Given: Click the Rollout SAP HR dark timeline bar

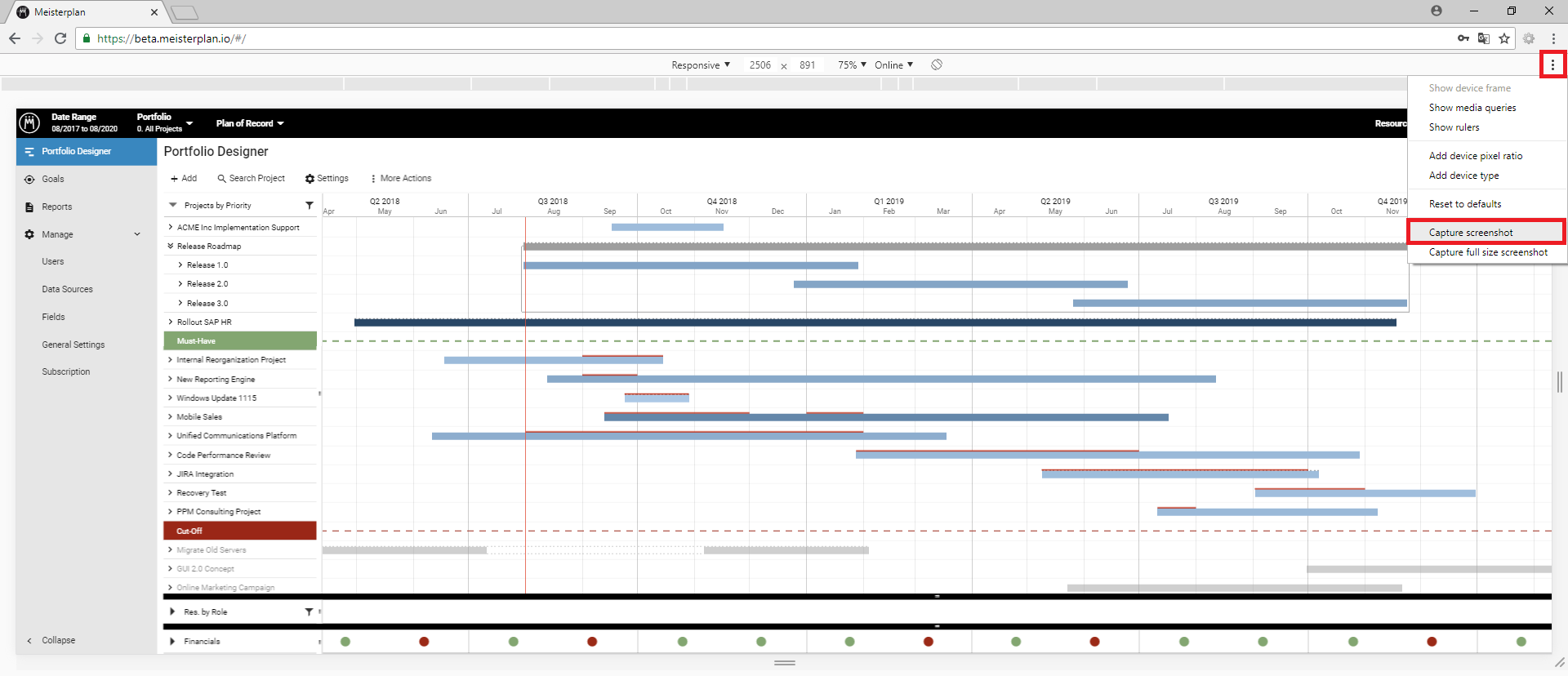Looking at the screenshot, I should coord(875,322).
